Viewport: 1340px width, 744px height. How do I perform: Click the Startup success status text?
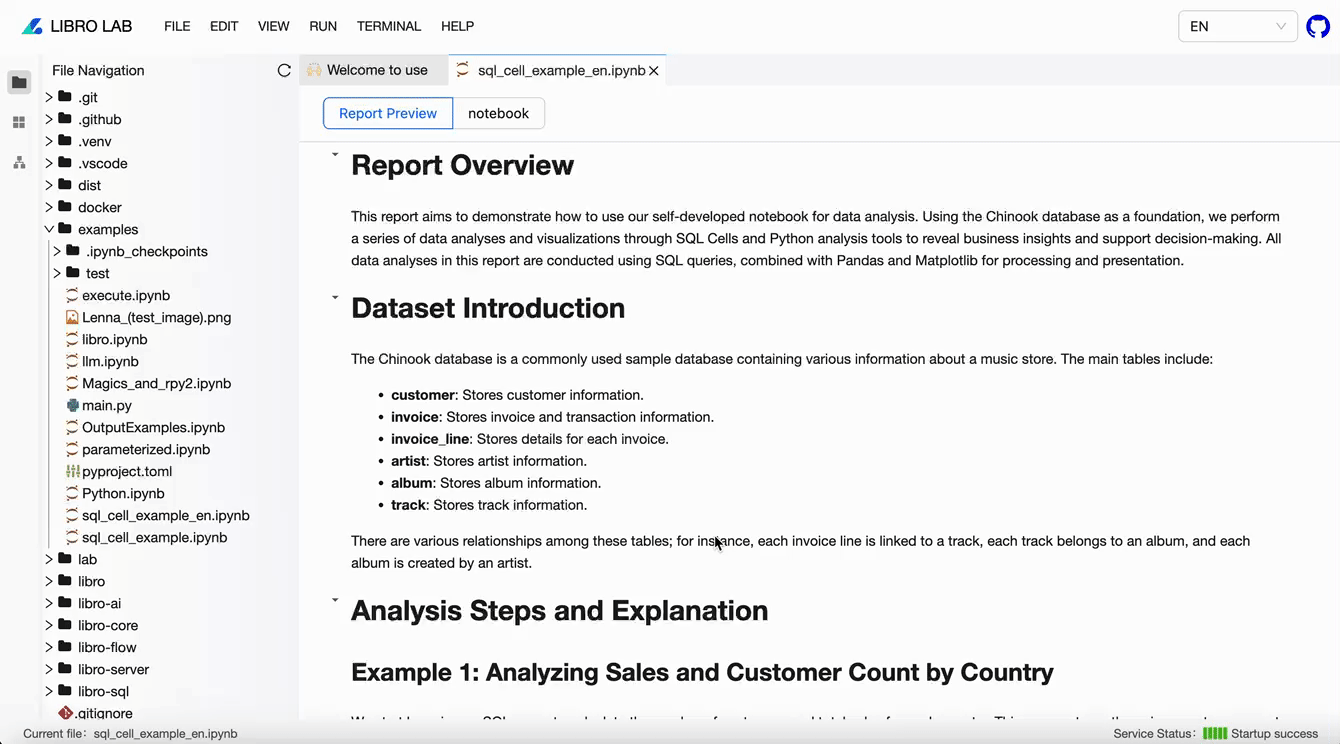click(x=1274, y=733)
